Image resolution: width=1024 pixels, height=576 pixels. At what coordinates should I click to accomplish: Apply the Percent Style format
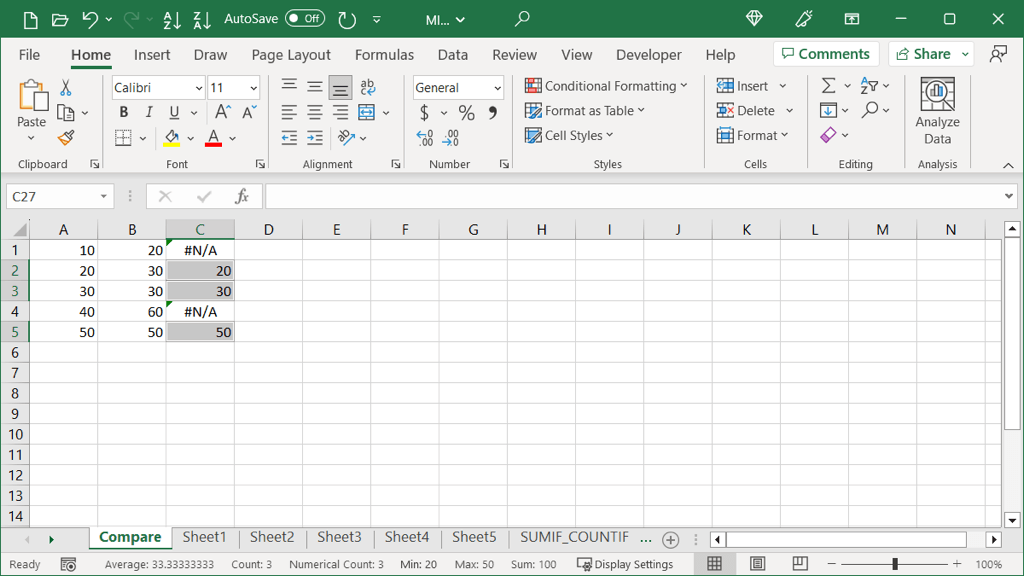(x=466, y=113)
